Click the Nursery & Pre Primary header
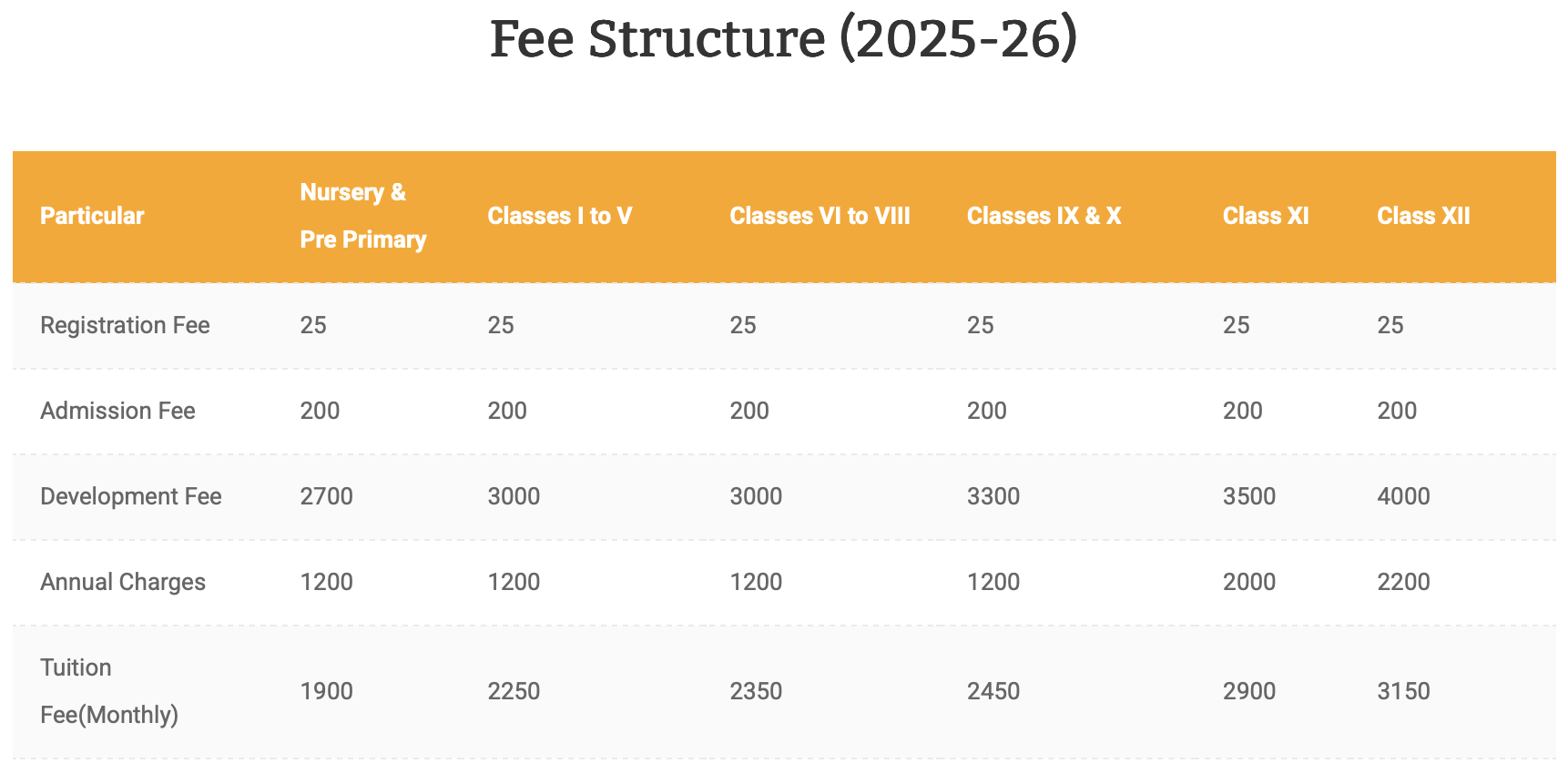 tap(363, 216)
